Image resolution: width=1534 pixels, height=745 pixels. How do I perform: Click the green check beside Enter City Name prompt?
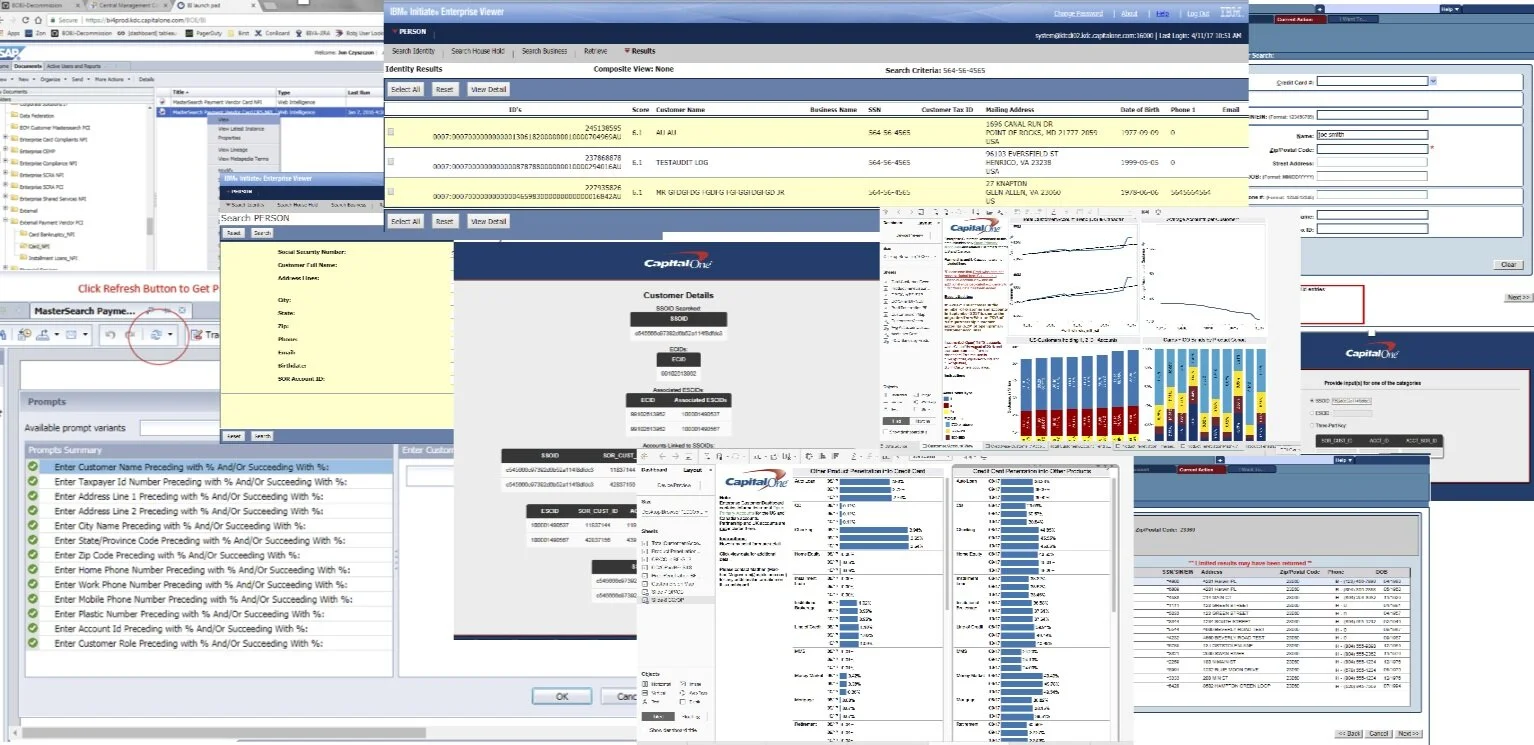(x=33, y=525)
